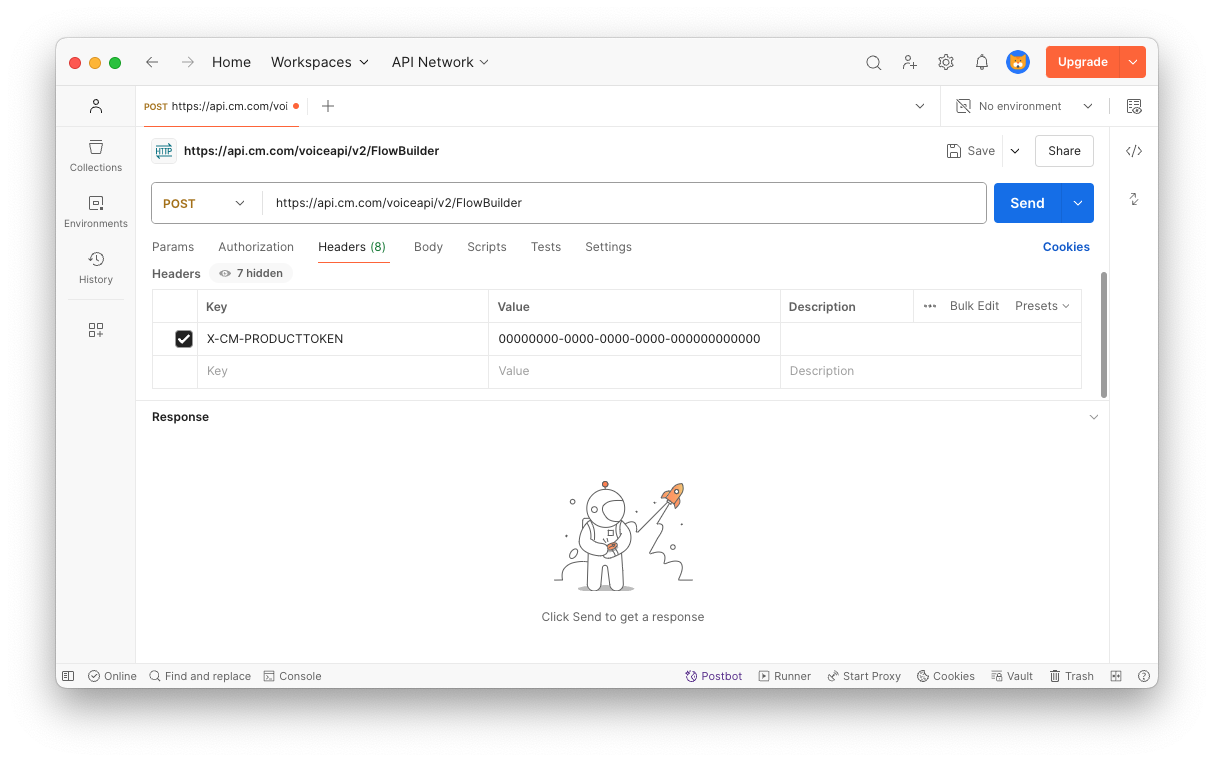Image resolution: width=1214 pixels, height=762 pixels.
Task: Click the request URL input field
Action: coord(624,203)
